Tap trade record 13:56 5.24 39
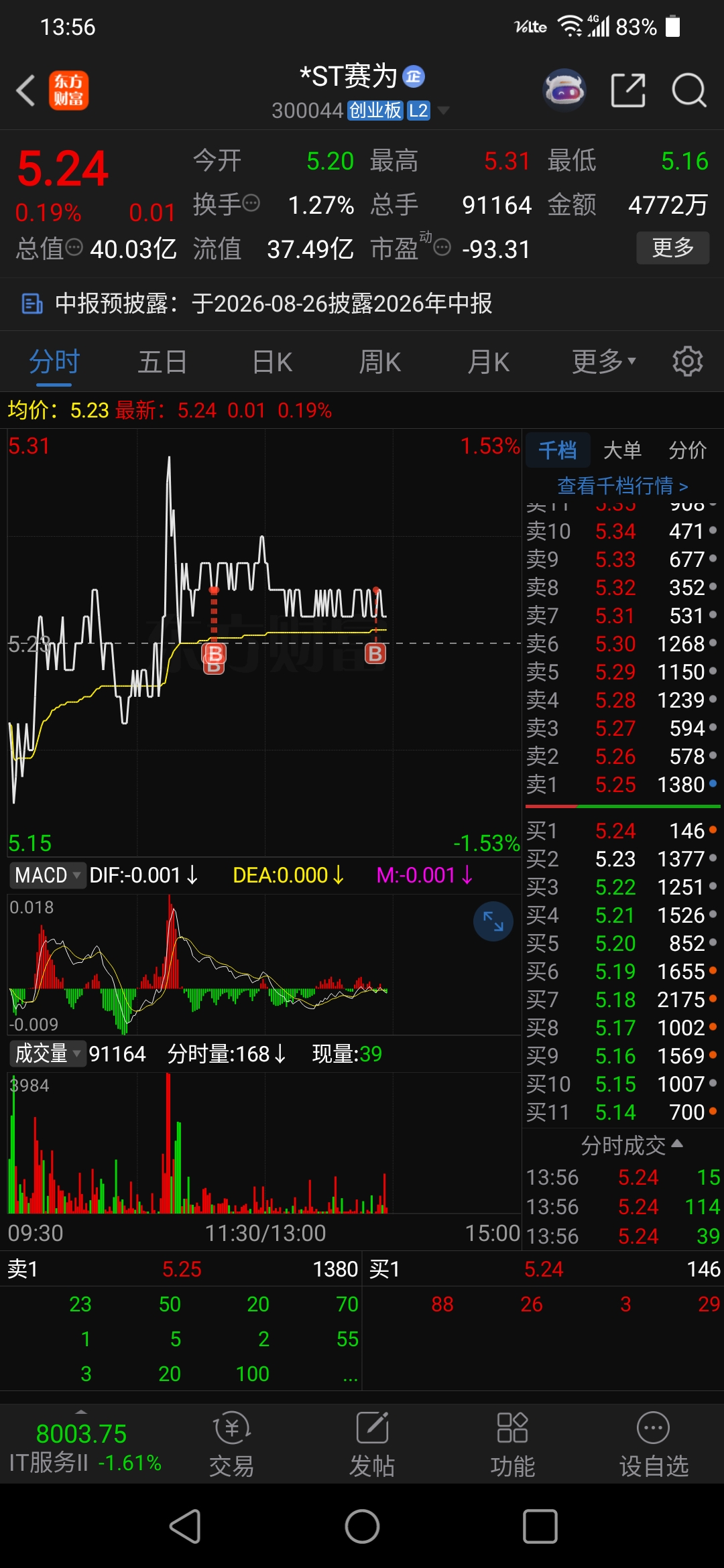This screenshot has width=724, height=1568. coord(623,1236)
